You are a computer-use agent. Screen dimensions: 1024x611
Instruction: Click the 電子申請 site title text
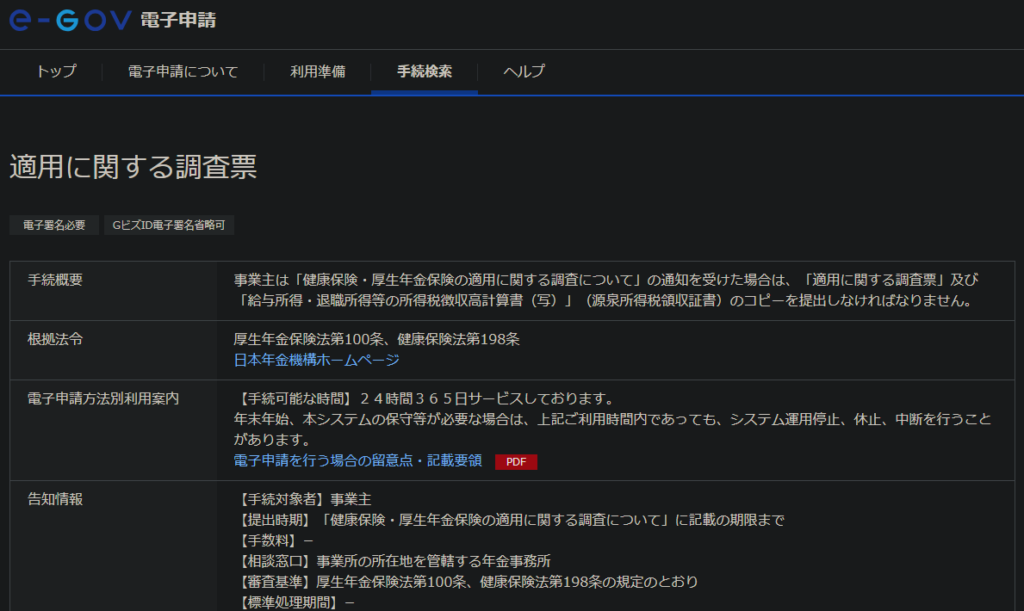pos(178,20)
